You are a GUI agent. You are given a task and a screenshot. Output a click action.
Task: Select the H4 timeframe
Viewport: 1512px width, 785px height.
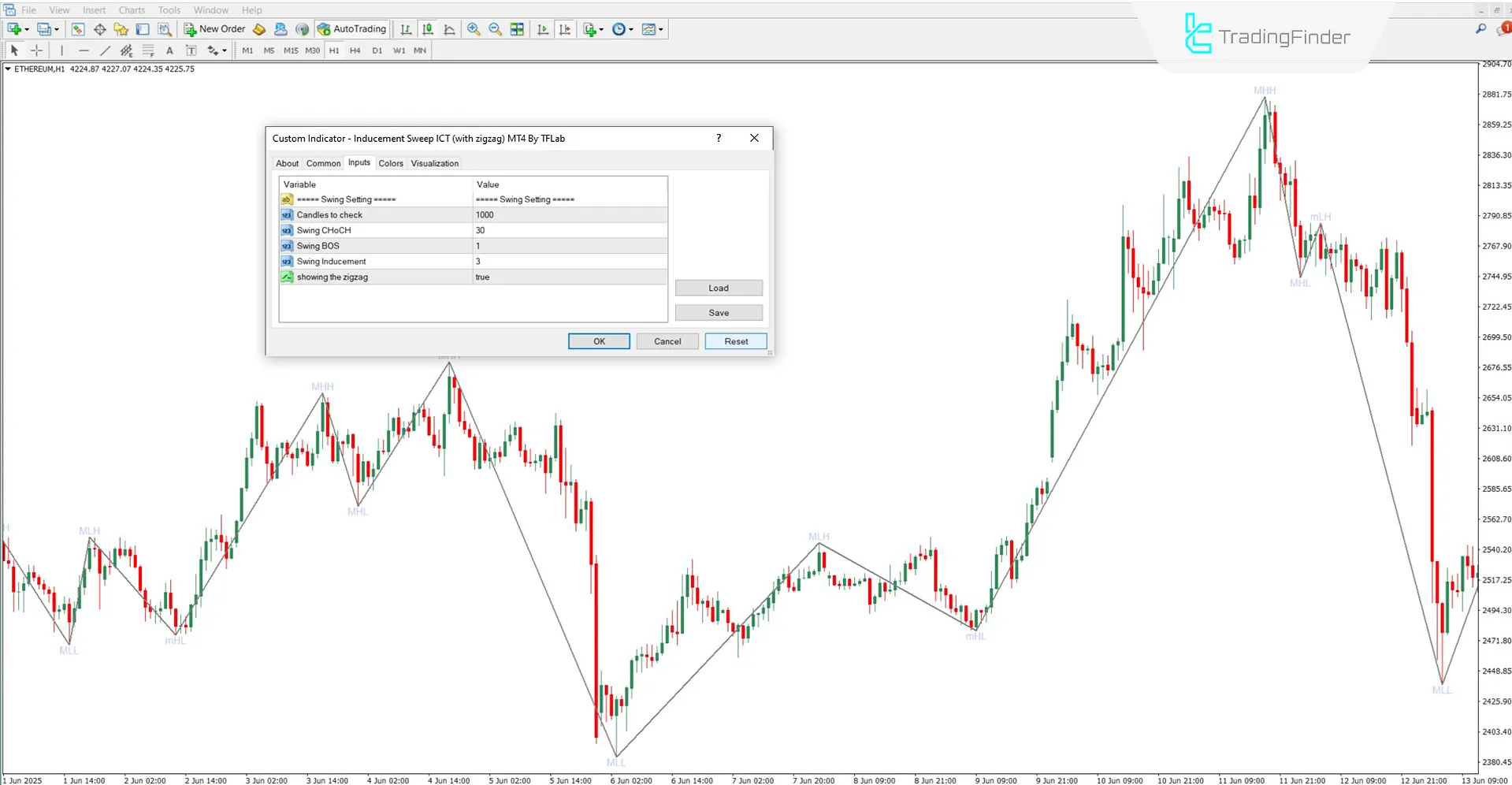pos(355,50)
